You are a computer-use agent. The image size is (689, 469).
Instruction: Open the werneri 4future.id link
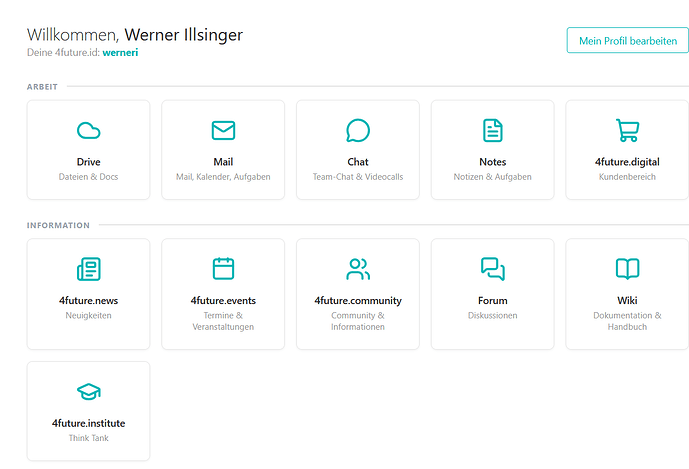(x=120, y=52)
